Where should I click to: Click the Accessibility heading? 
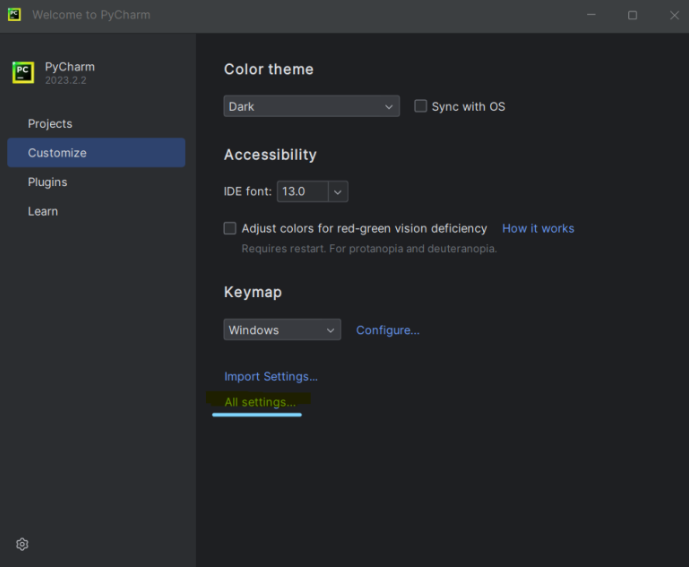pyautogui.click(x=270, y=155)
